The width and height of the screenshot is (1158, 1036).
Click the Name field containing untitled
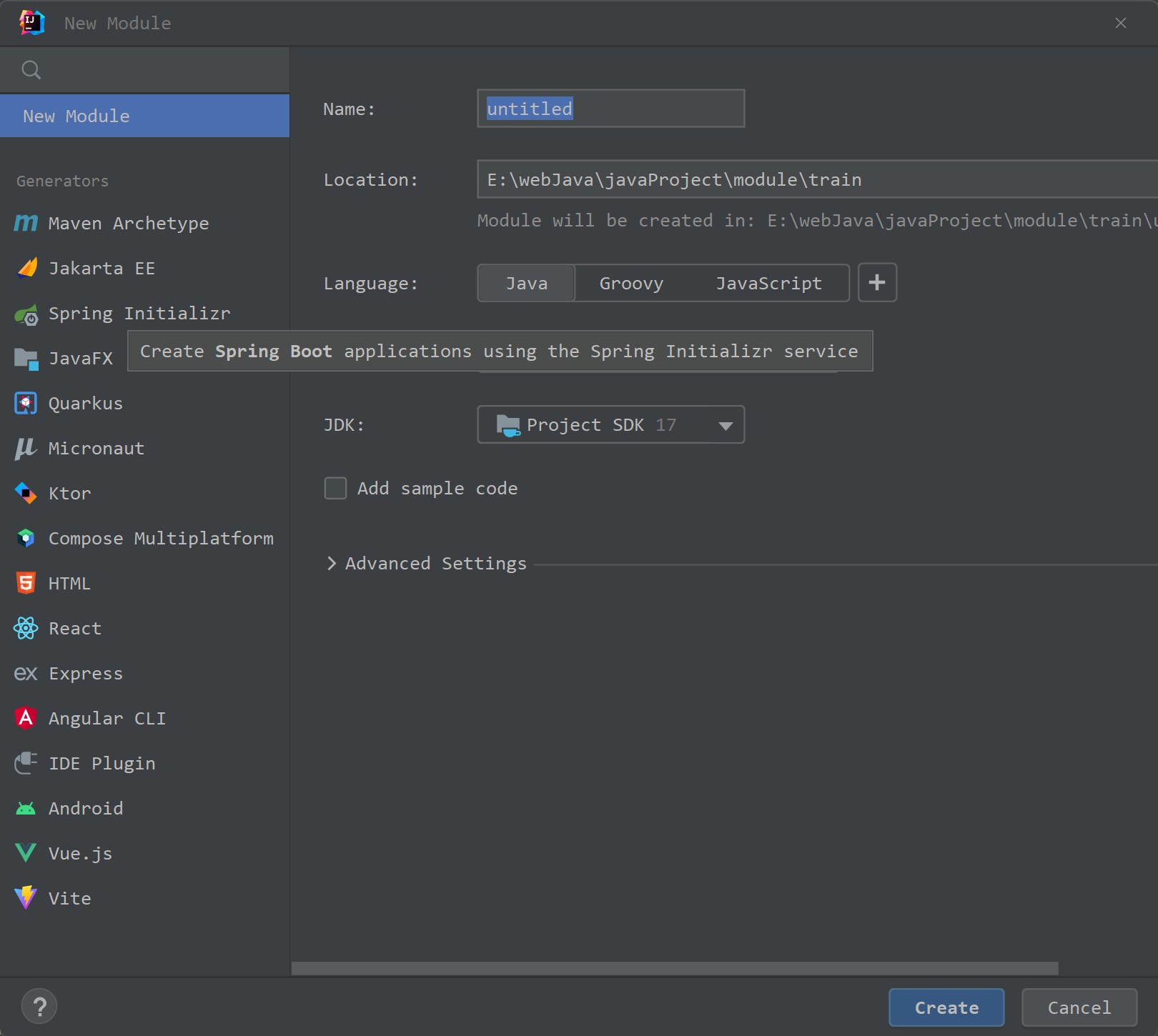pos(611,109)
